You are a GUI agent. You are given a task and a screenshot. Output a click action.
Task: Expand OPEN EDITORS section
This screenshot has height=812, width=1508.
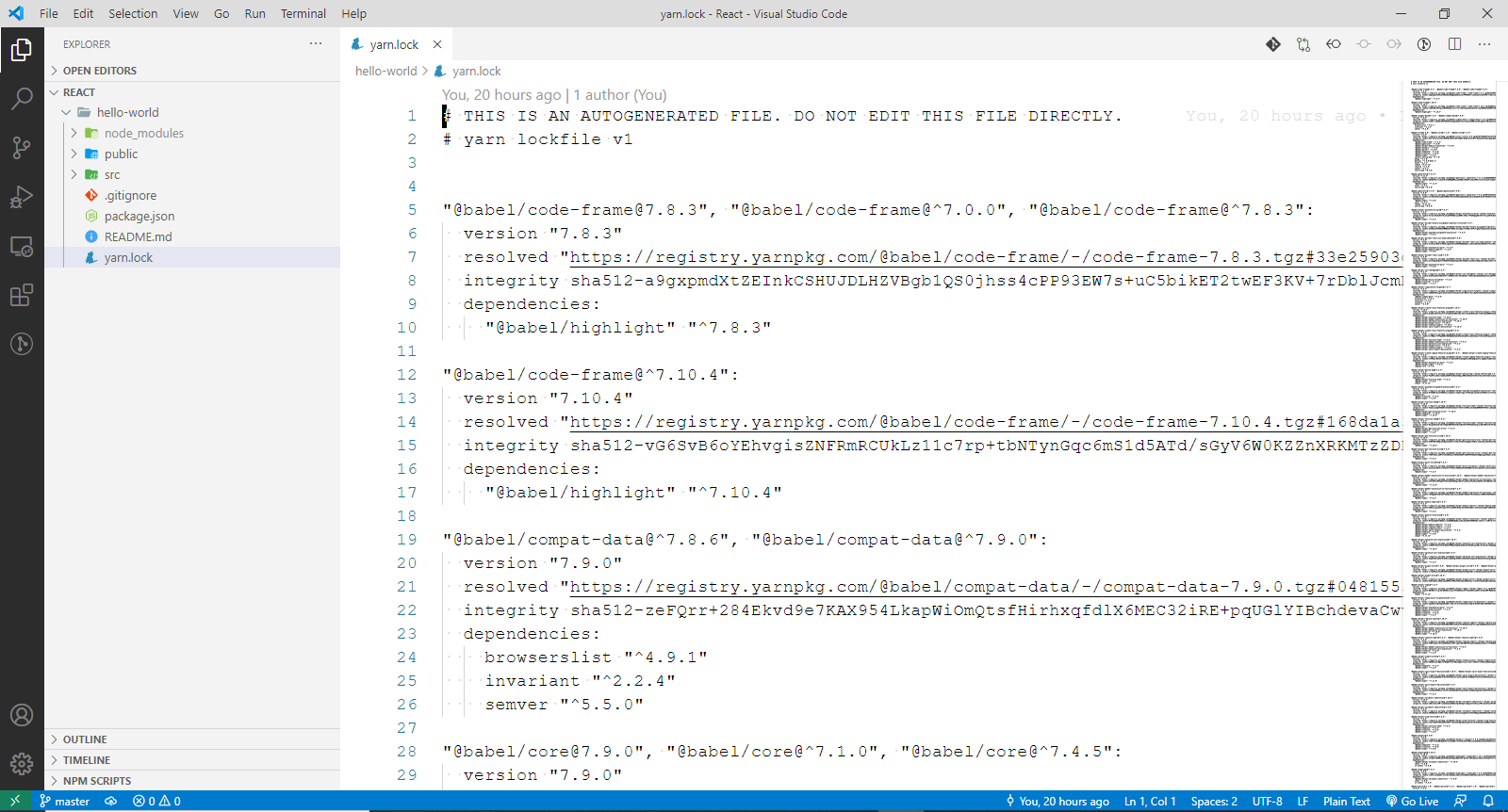[x=192, y=71]
